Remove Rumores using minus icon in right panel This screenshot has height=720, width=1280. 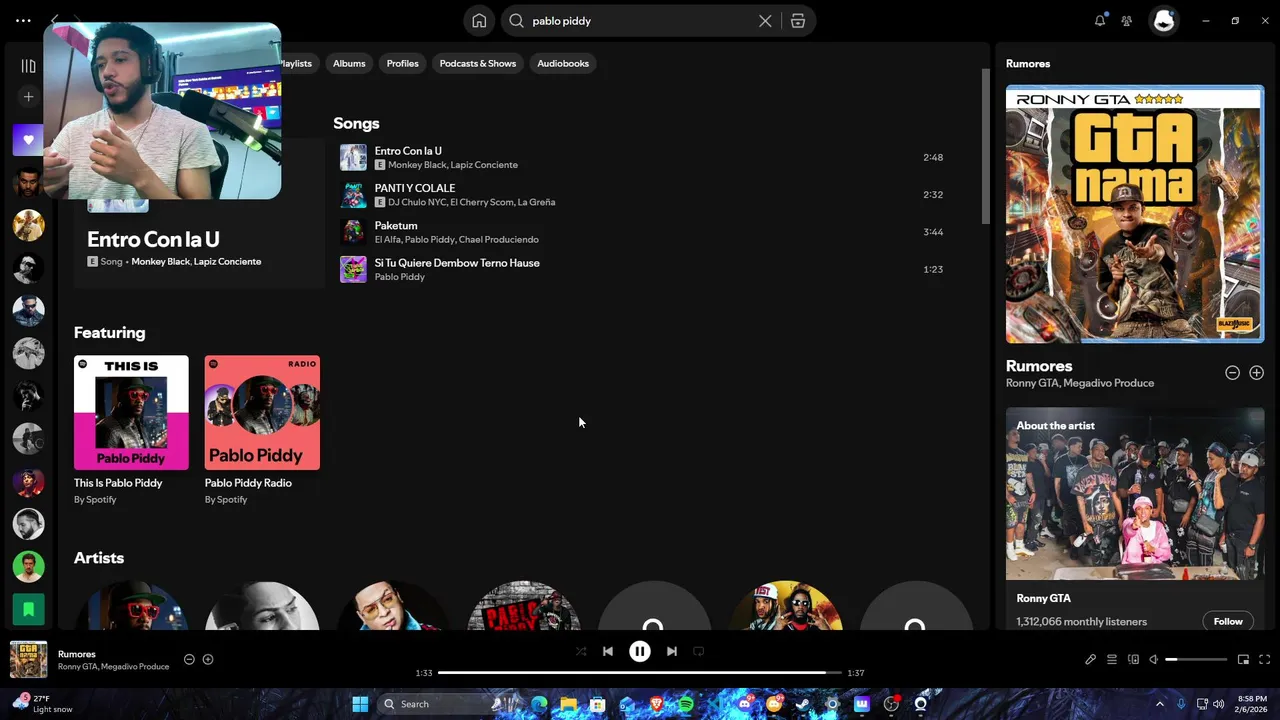[x=1232, y=372]
